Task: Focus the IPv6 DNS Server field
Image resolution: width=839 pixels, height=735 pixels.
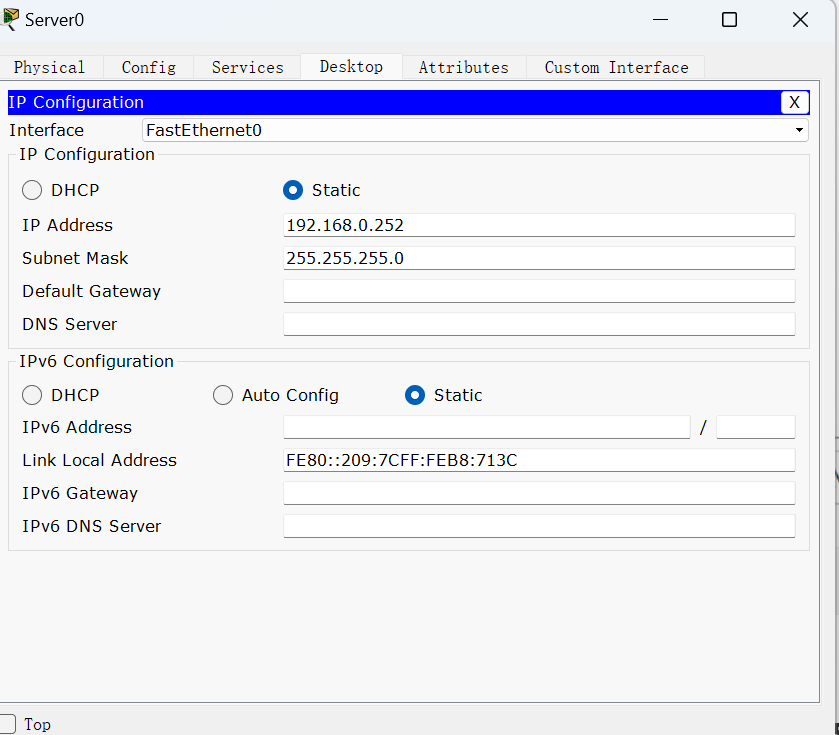Action: tap(539, 526)
